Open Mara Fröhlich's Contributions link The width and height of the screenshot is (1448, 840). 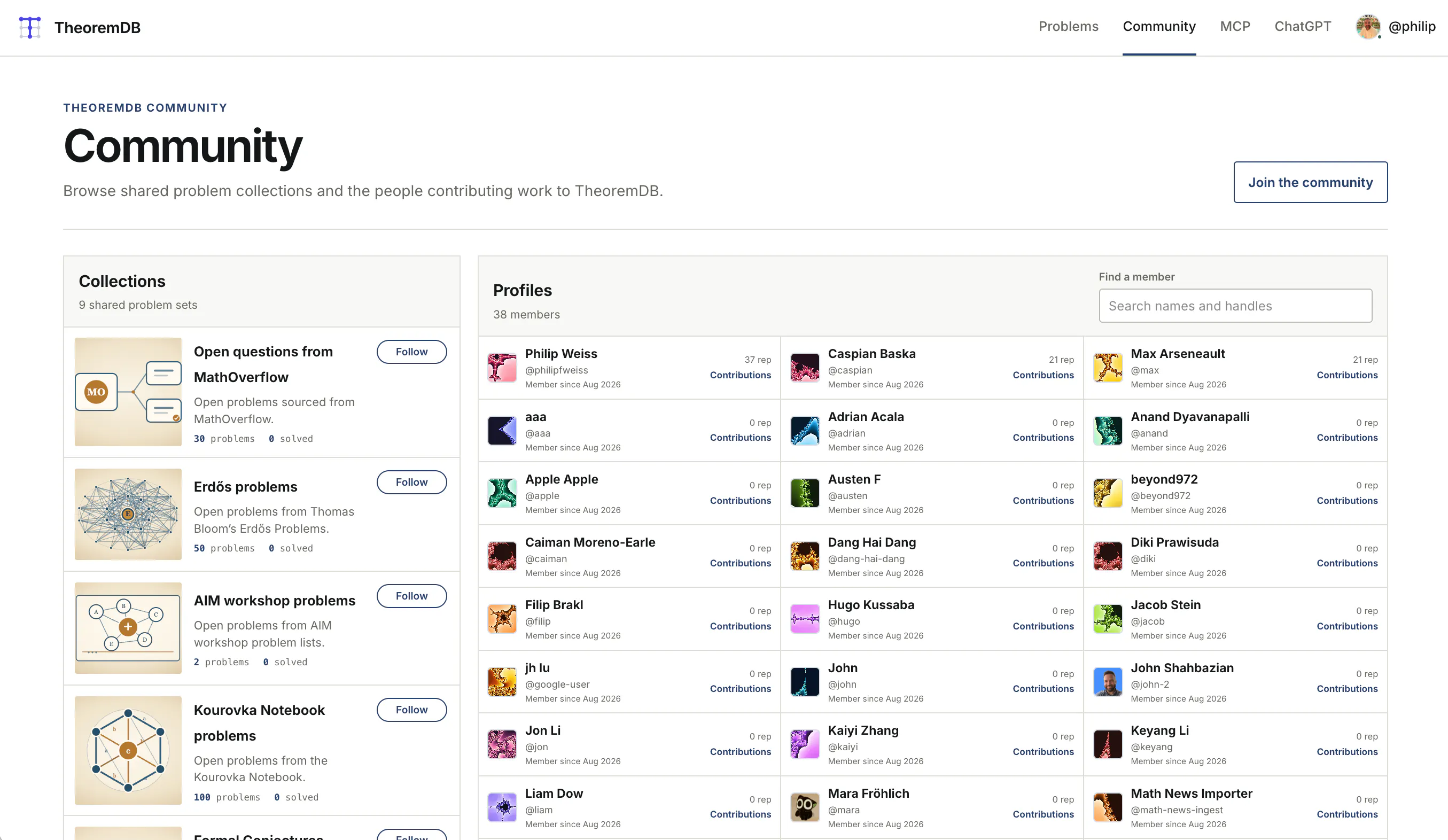click(x=1043, y=814)
